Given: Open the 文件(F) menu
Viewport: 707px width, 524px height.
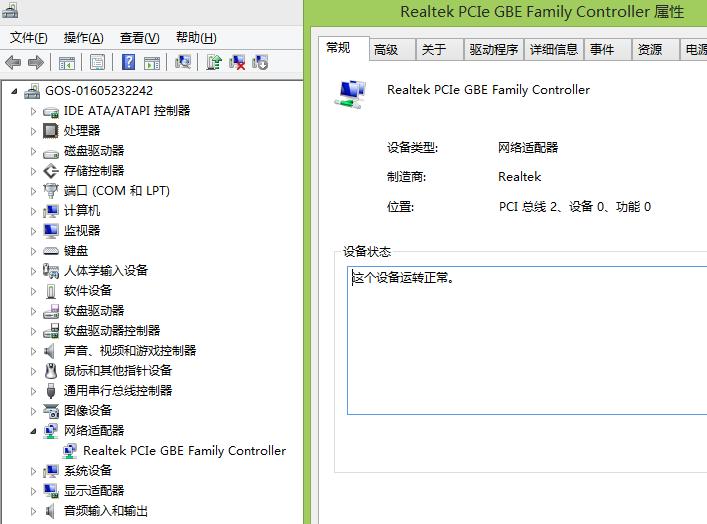Looking at the screenshot, I should (x=28, y=38).
